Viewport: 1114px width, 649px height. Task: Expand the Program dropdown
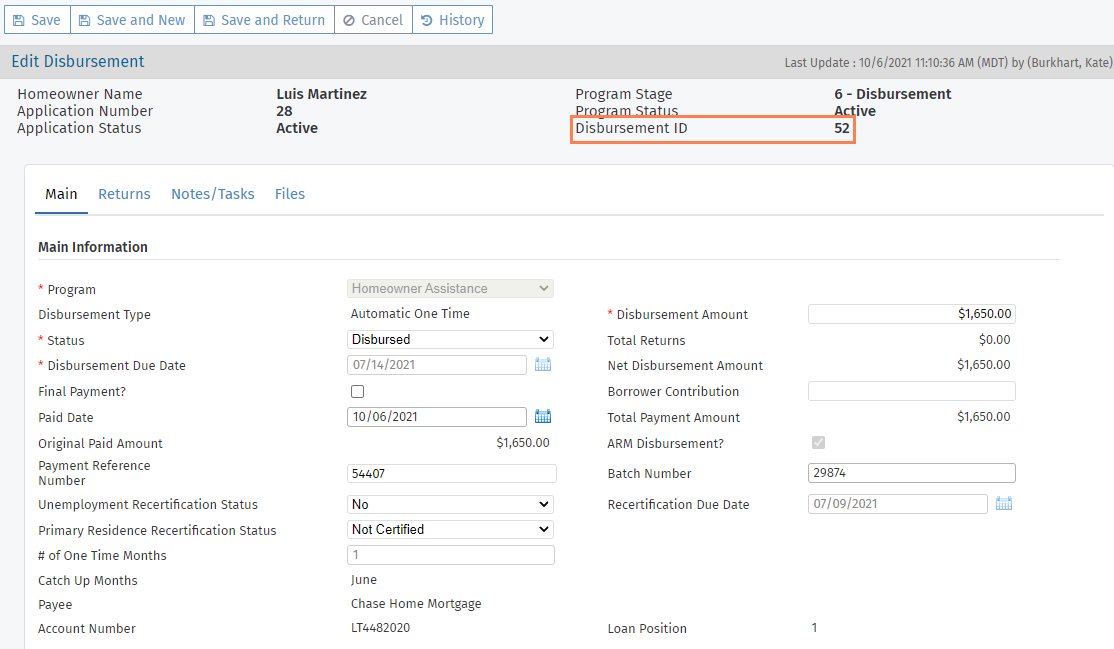click(450, 289)
